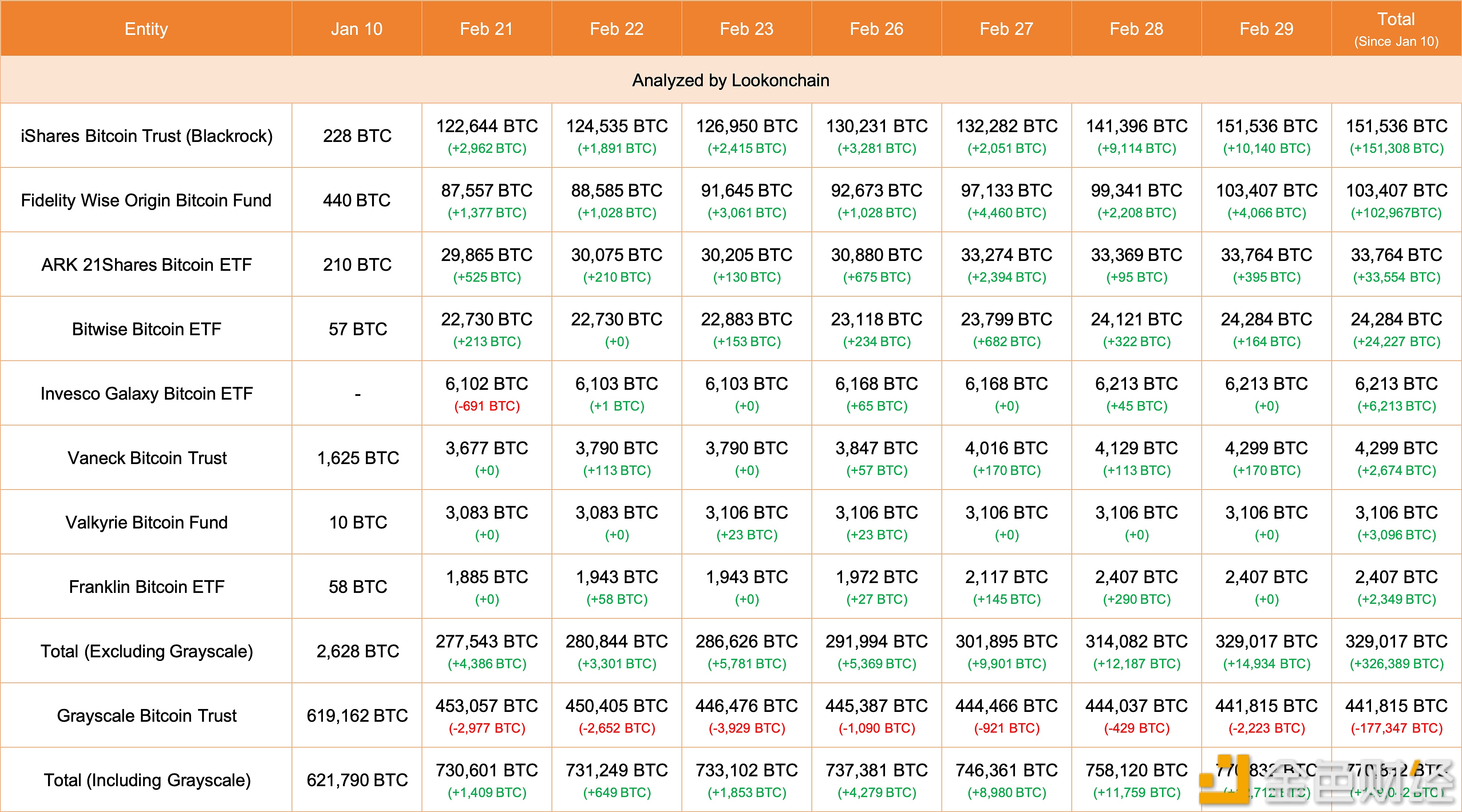Select the Feb 27 column header

(1006, 29)
